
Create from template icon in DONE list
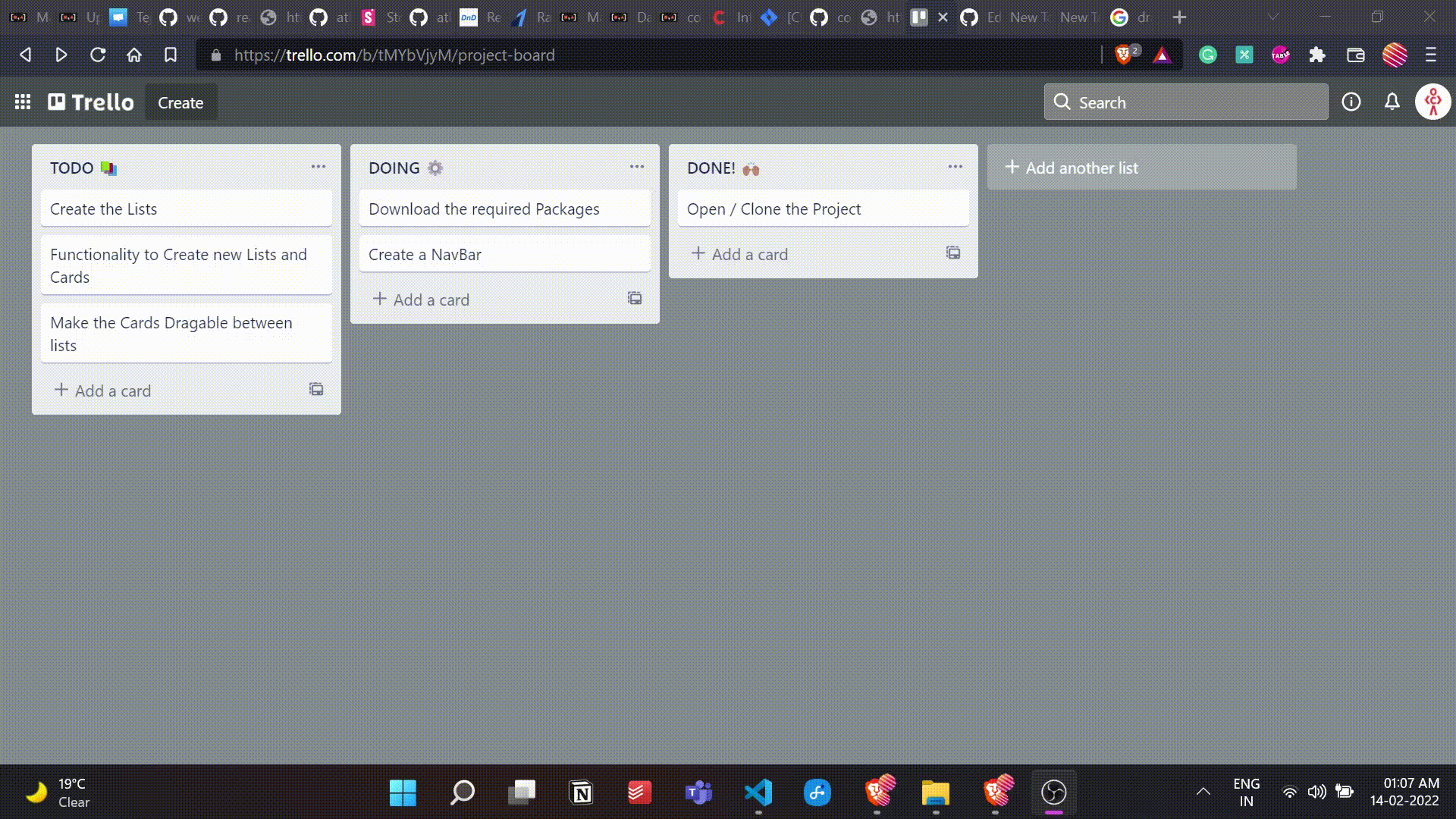pyautogui.click(x=953, y=253)
